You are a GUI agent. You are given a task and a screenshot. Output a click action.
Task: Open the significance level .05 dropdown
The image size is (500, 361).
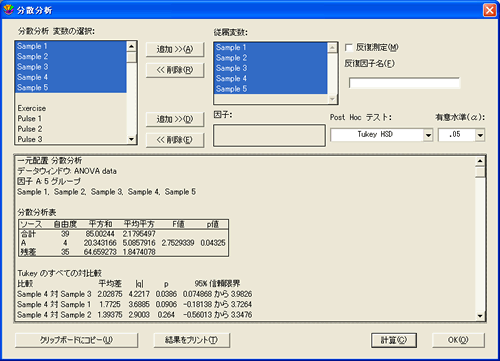[480, 135]
